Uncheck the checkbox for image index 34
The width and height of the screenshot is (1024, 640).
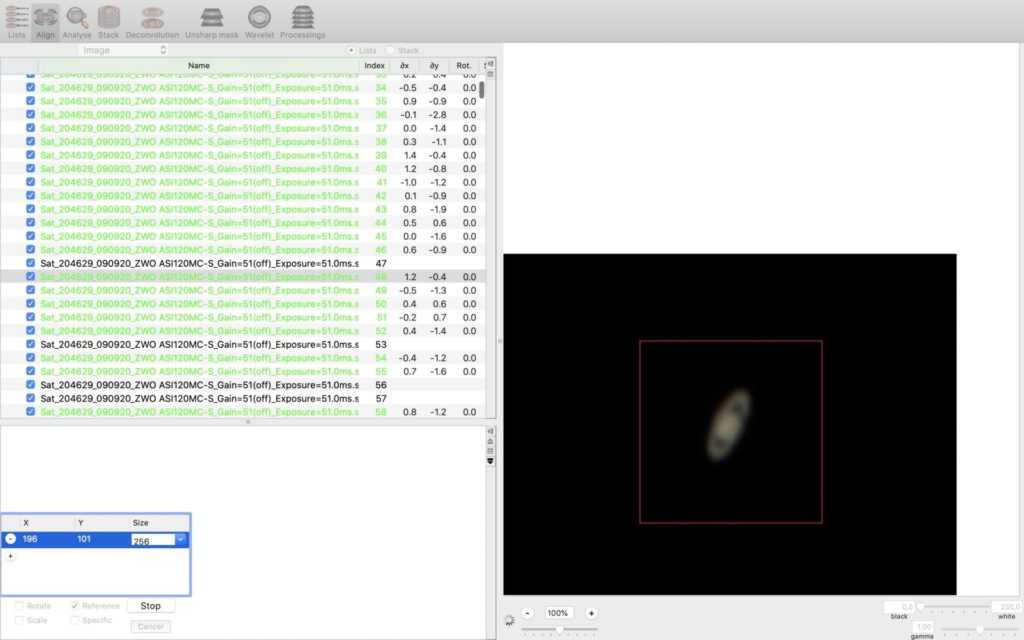[30, 88]
